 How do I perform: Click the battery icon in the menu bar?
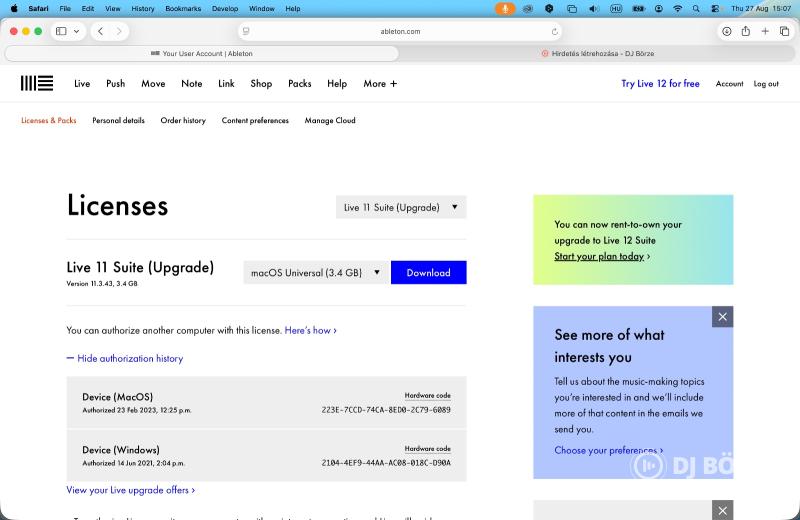[x=638, y=9]
